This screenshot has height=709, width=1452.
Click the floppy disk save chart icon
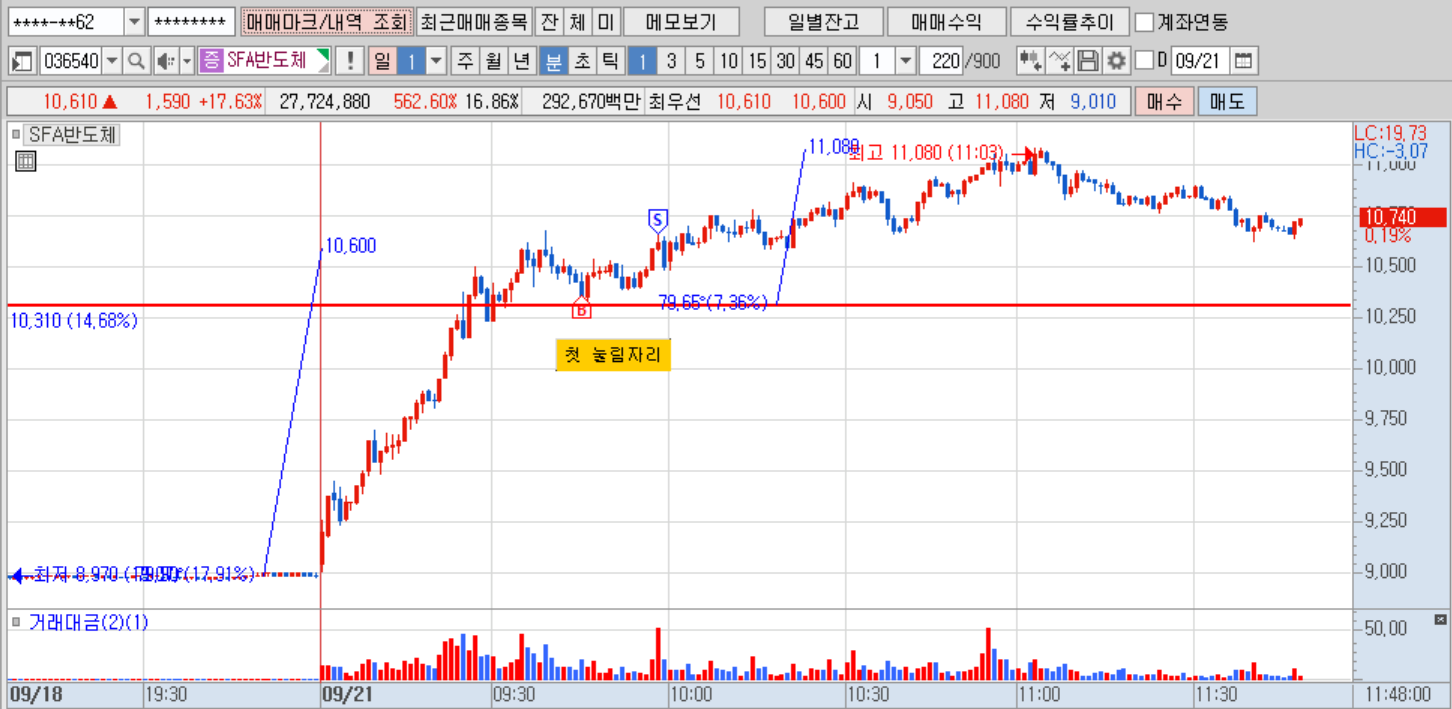[x=1088, y=61]
